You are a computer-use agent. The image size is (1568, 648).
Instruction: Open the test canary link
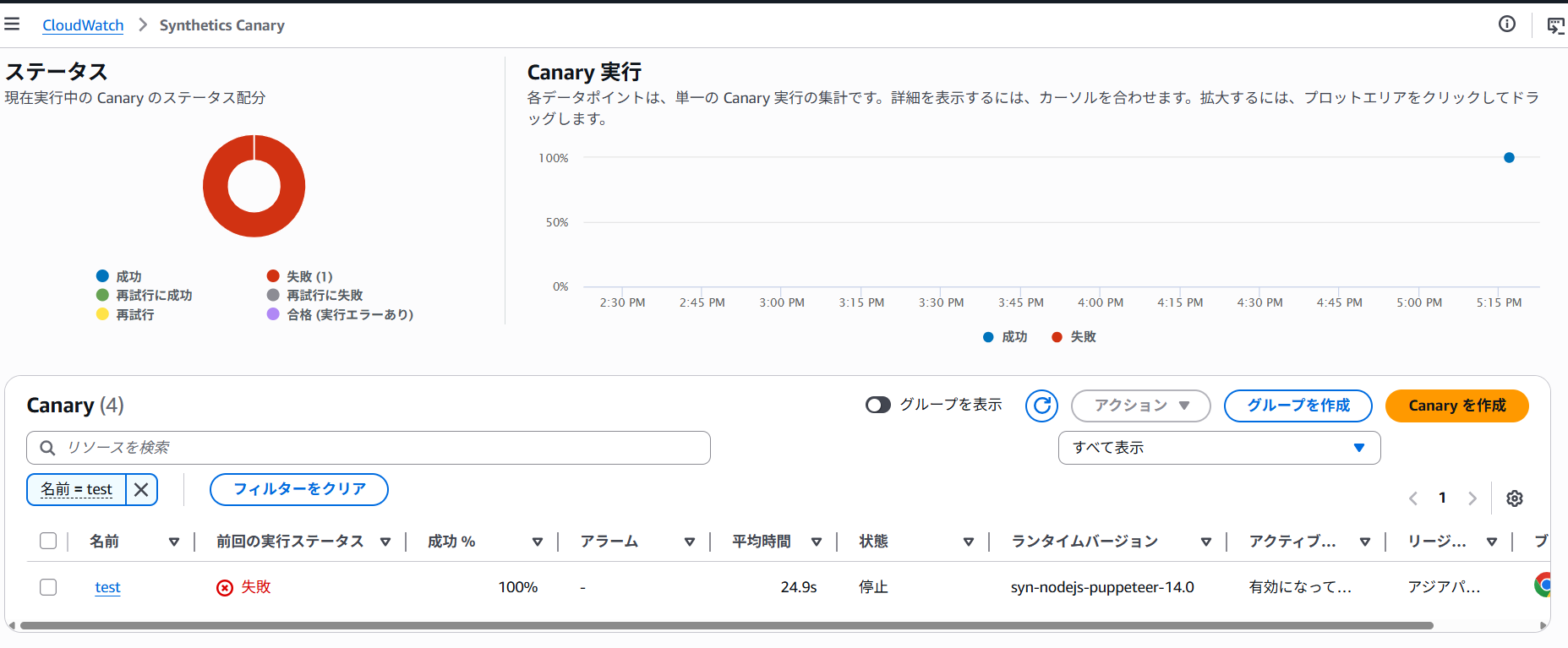click(107, 587)
